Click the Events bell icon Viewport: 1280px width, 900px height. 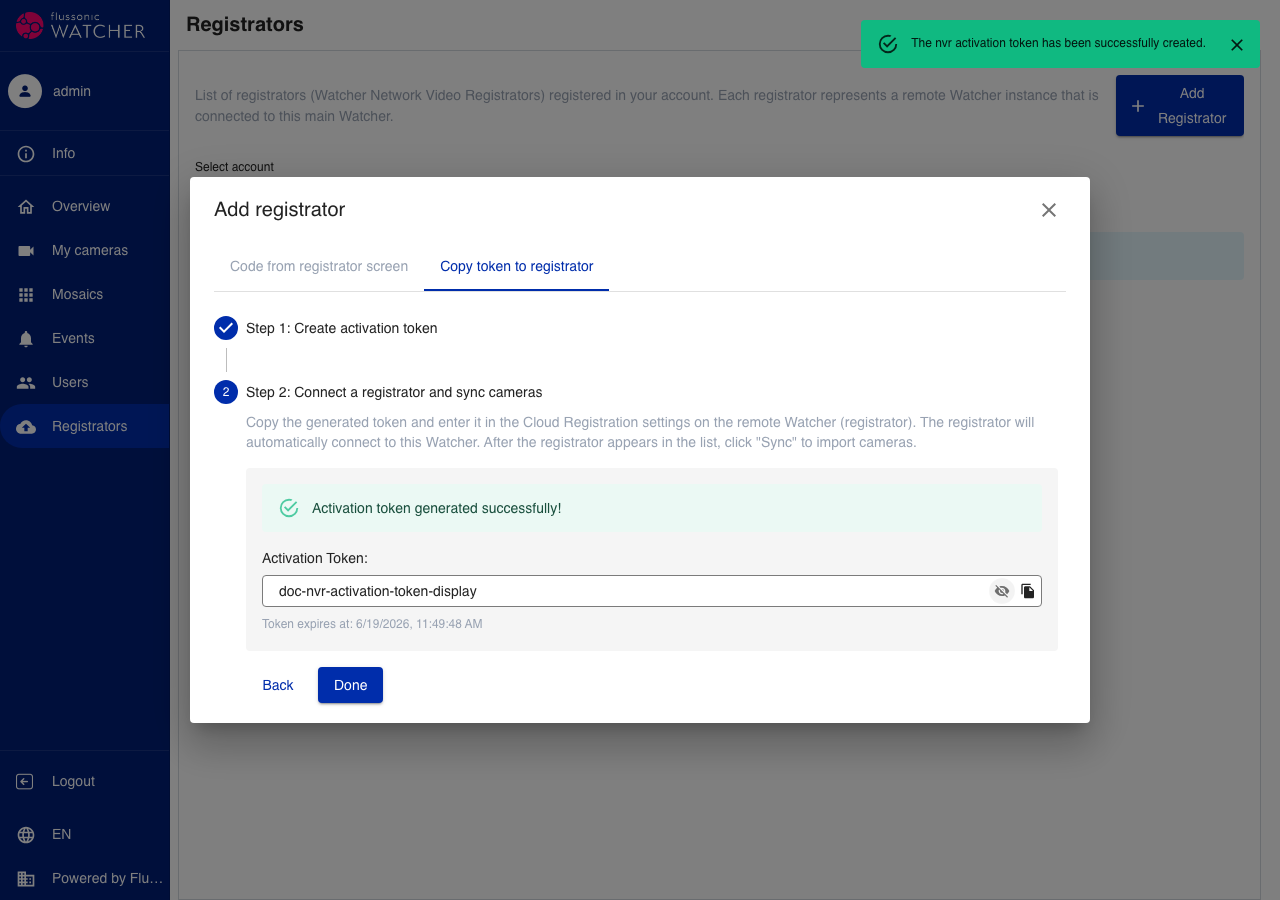pyautogui.click(x=26, y=339)
